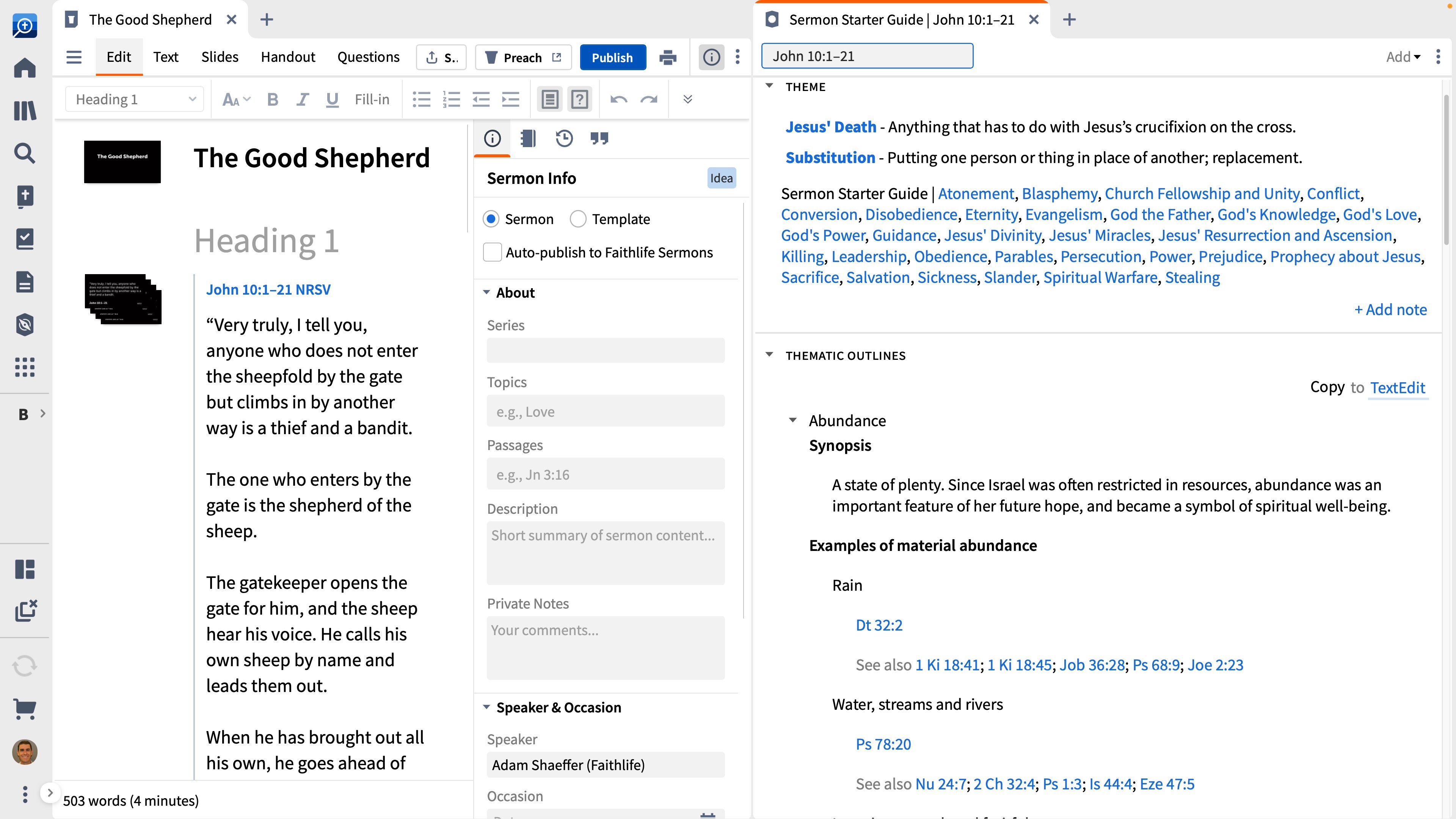1456x819 pixels.
Task: Switch to the Slides tab
Action: (219, 57)
